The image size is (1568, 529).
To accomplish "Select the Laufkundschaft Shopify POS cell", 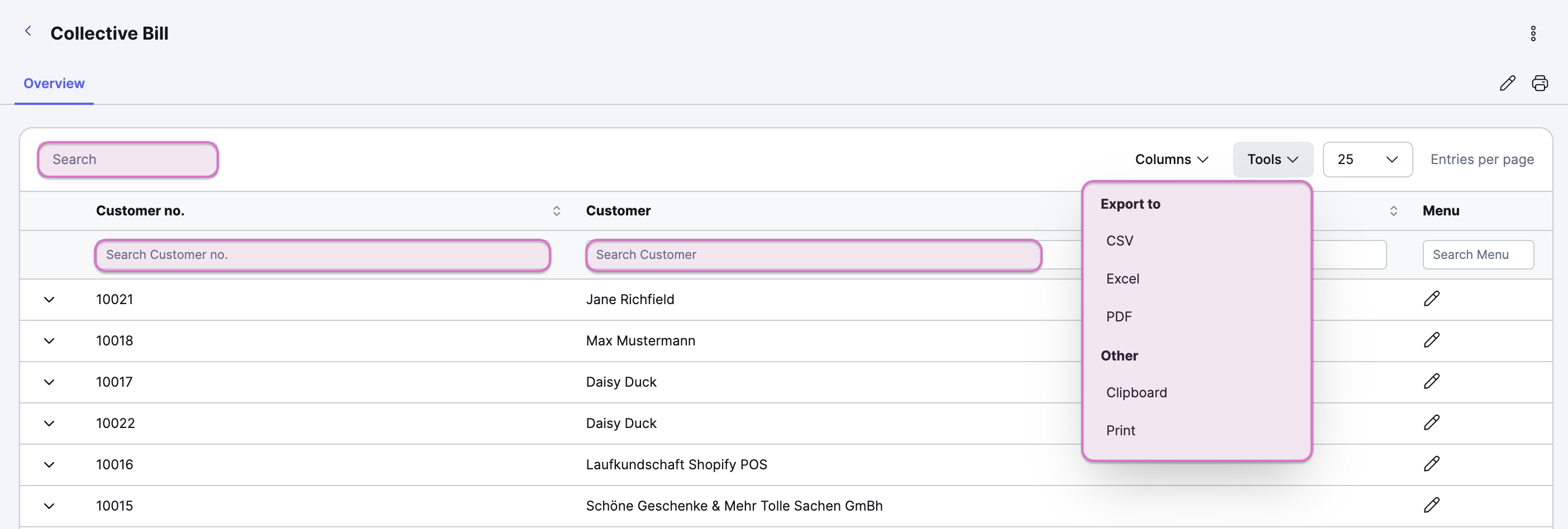I will 676,464.
